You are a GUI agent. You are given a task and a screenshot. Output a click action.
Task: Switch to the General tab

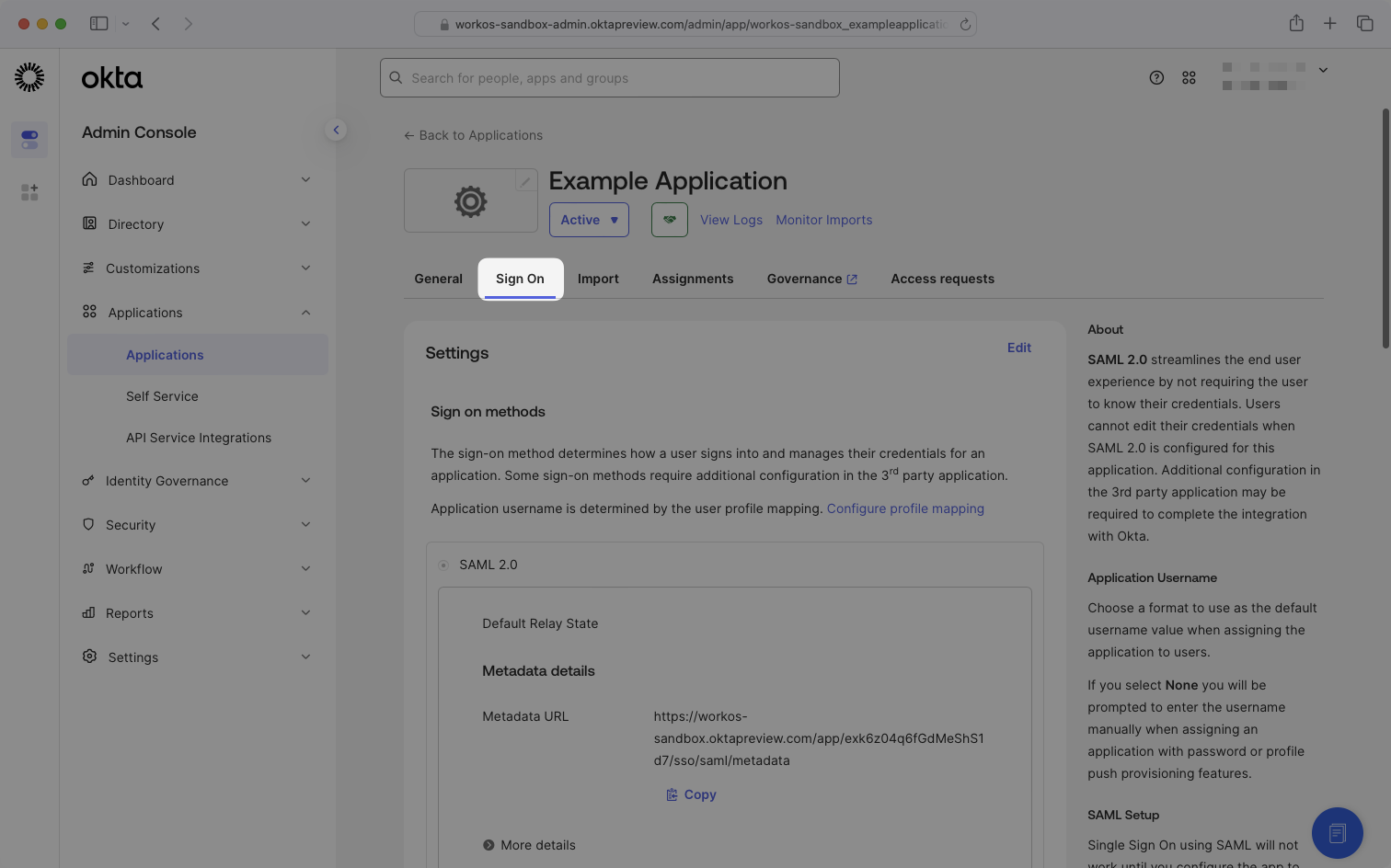coord(438,279)
